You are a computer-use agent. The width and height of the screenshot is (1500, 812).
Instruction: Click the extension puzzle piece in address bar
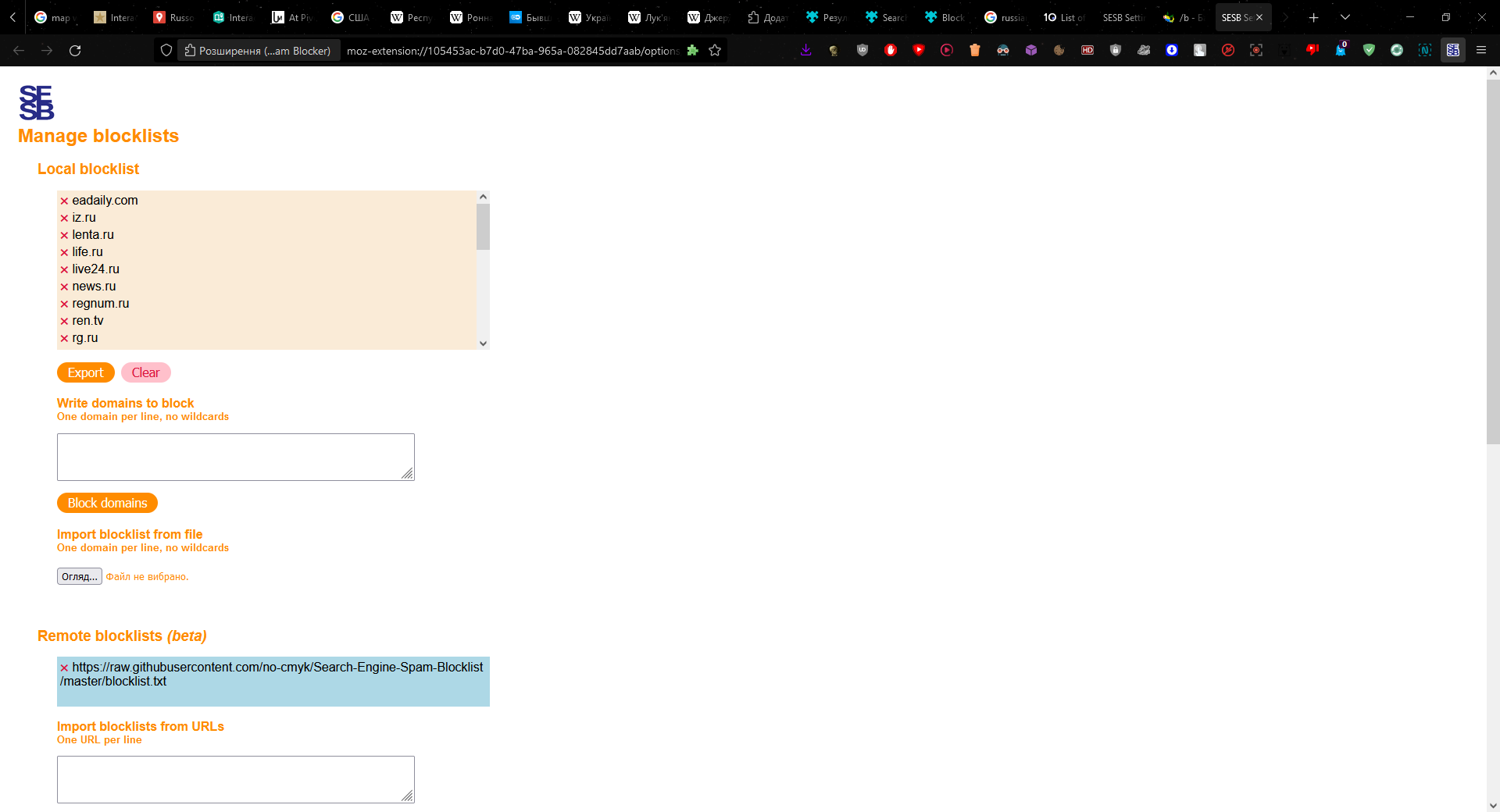[x=692, y=50]
